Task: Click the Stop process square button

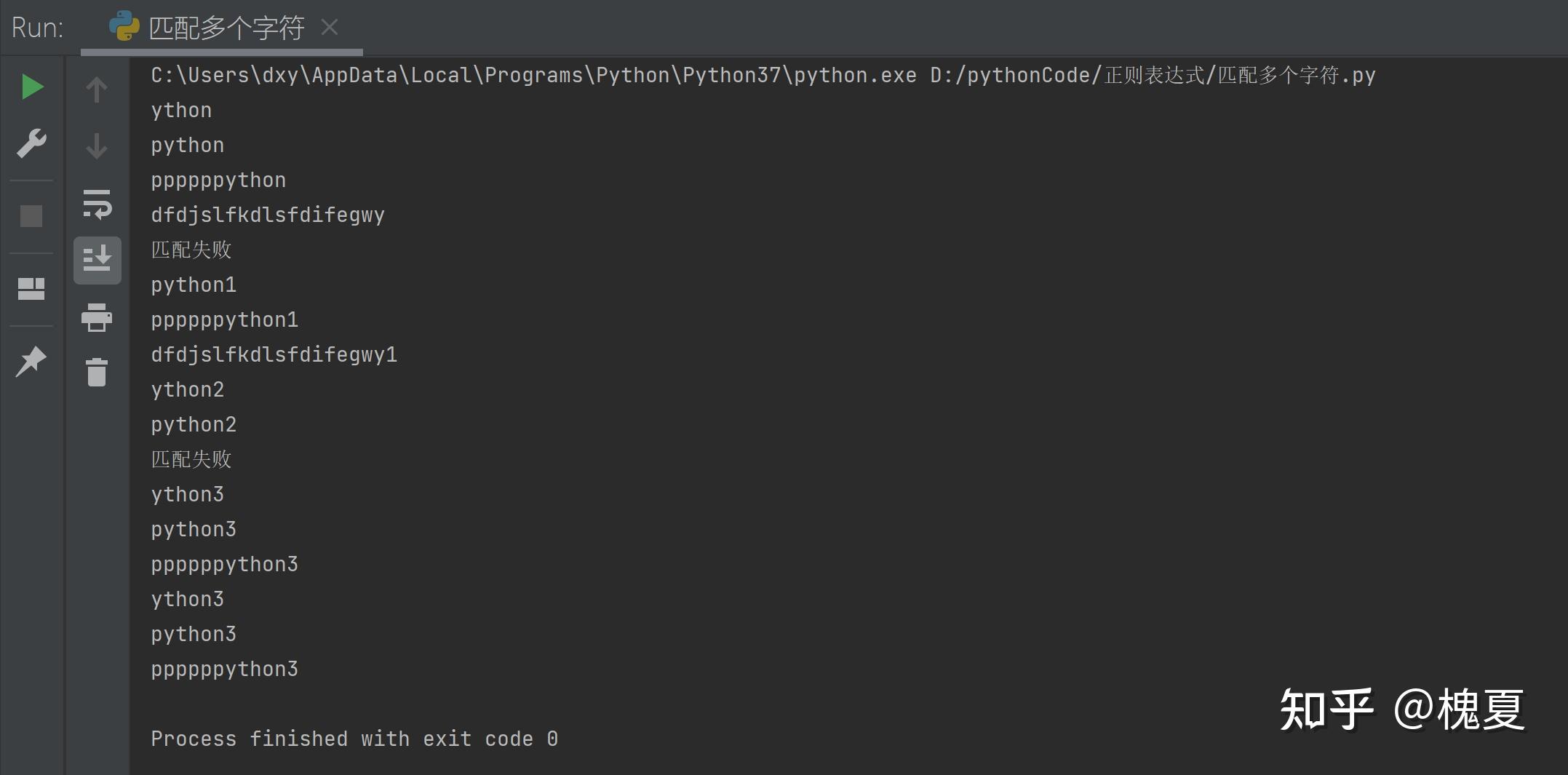Action: pos(31,216)
